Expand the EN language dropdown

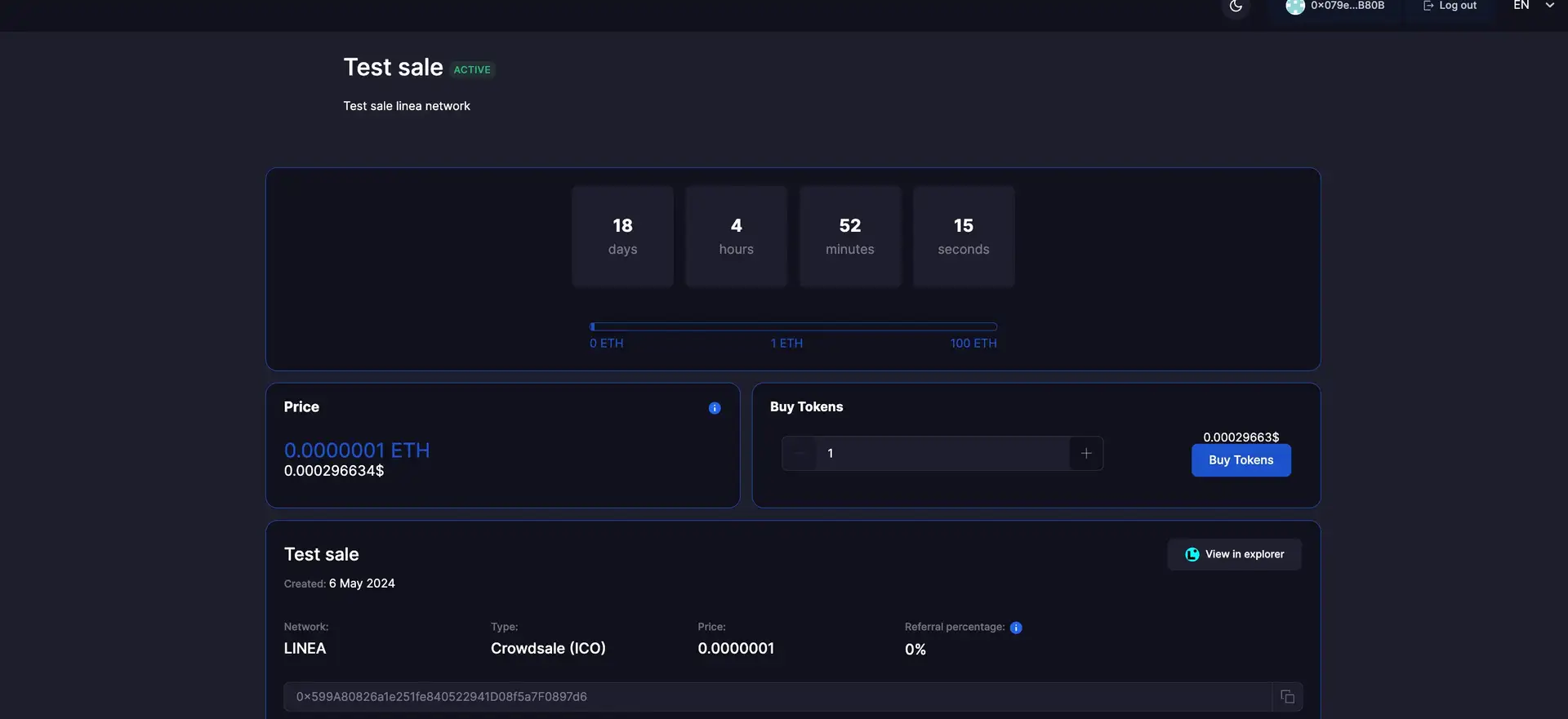(1521, 6)
